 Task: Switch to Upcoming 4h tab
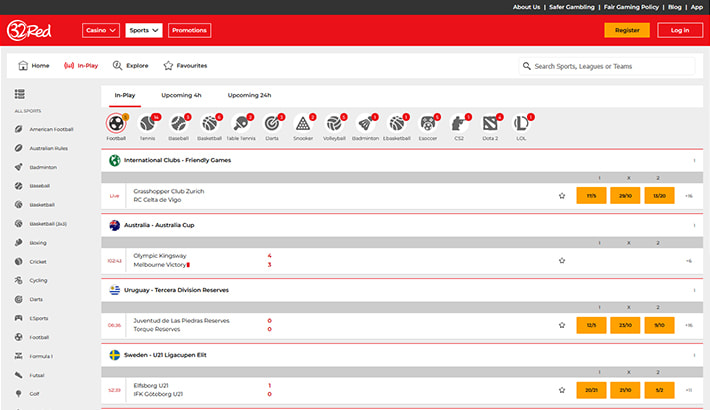point(181,95)
